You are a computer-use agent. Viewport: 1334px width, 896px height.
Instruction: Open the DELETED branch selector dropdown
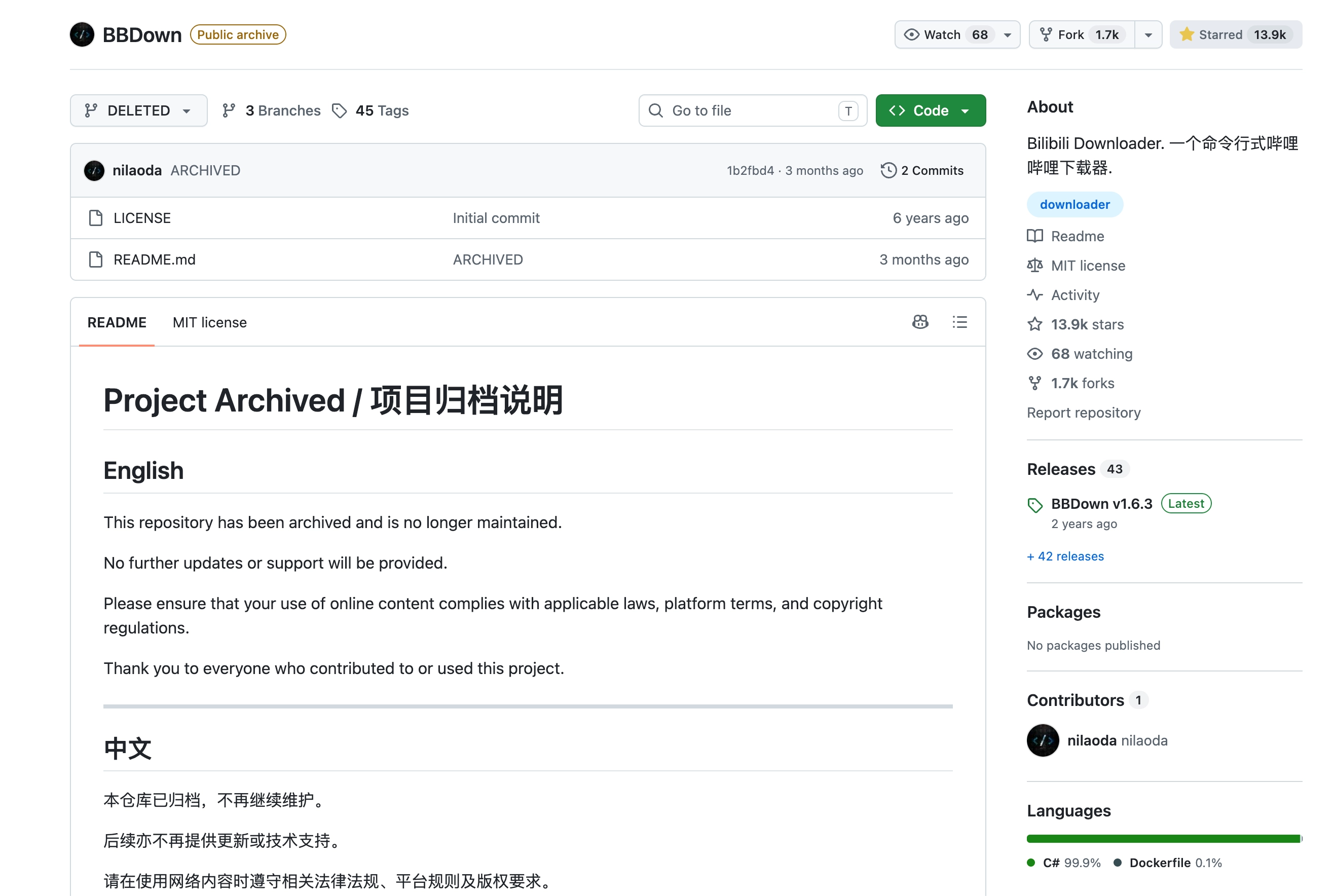coord(139,110)
